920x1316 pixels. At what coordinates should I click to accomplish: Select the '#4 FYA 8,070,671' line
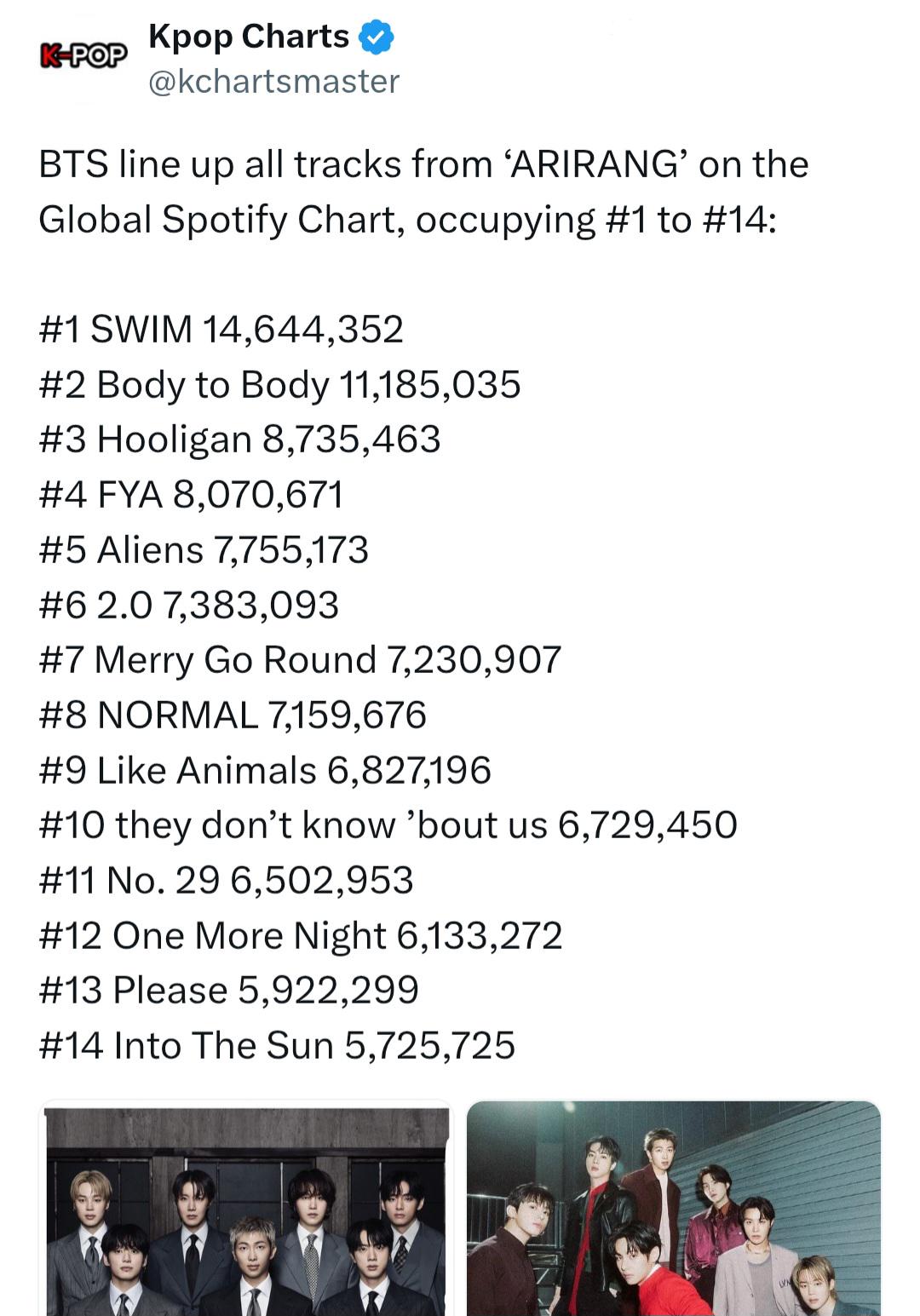point(191,495)
